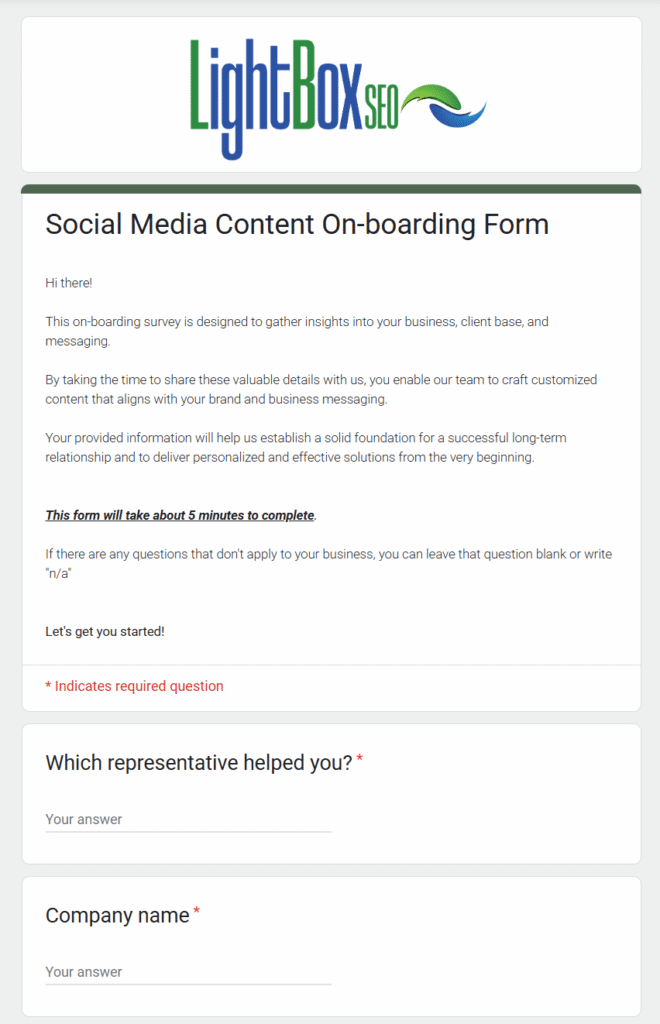The width and height of the screenshot is (660, 1024).
Task: Click the paragraph about leaving questions blank
Action: (328, 564)
